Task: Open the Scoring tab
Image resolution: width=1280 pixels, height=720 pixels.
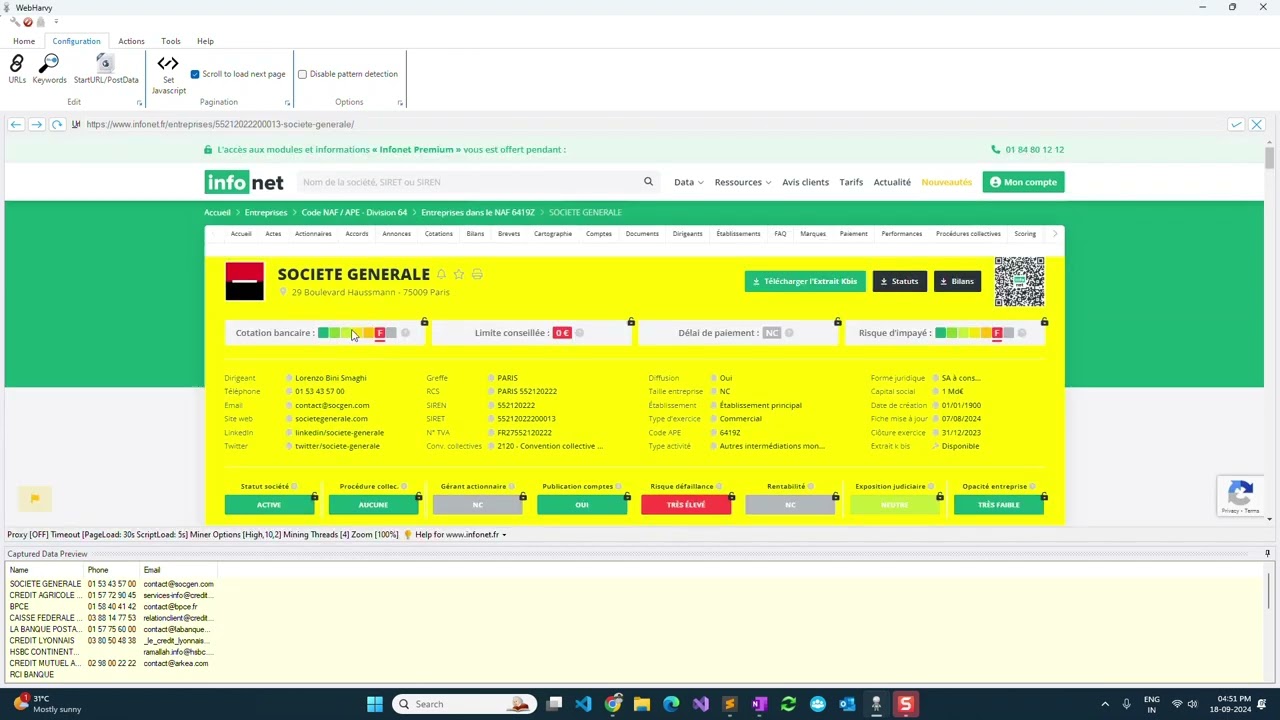Action: pos(1025,234)
